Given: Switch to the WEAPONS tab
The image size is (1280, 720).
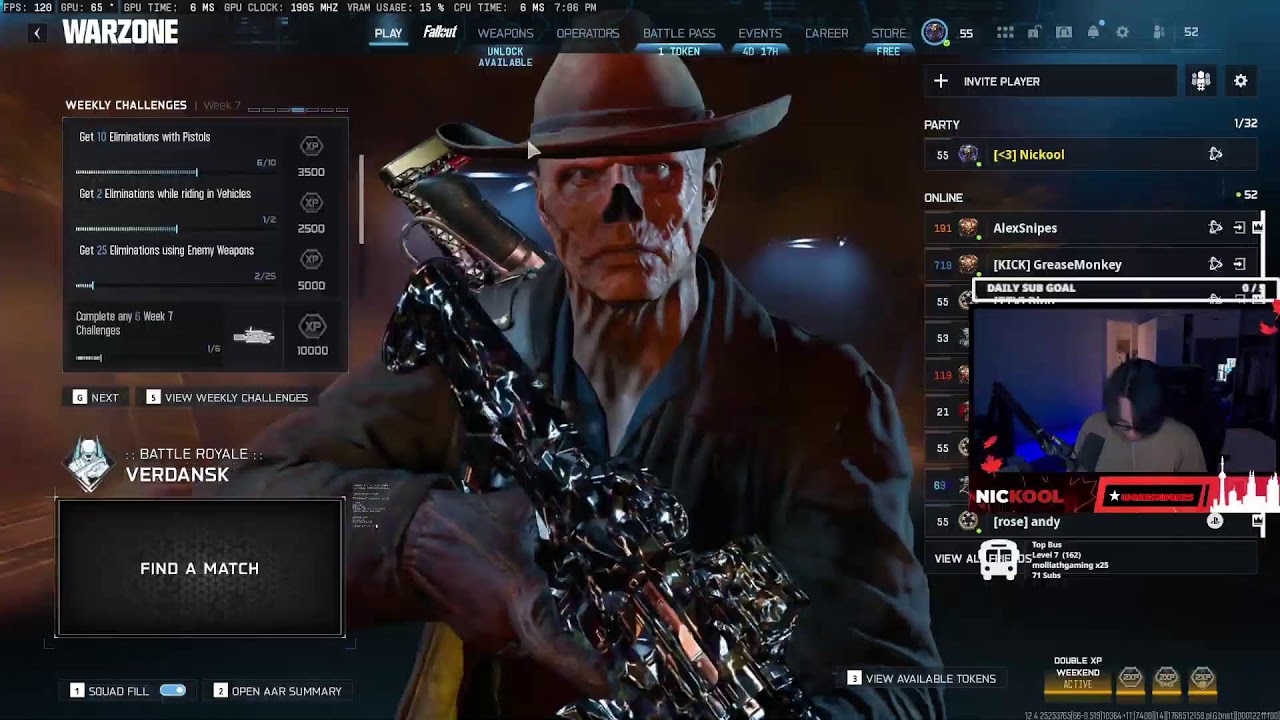Looking at the screenshot, I should coord(505,33).
